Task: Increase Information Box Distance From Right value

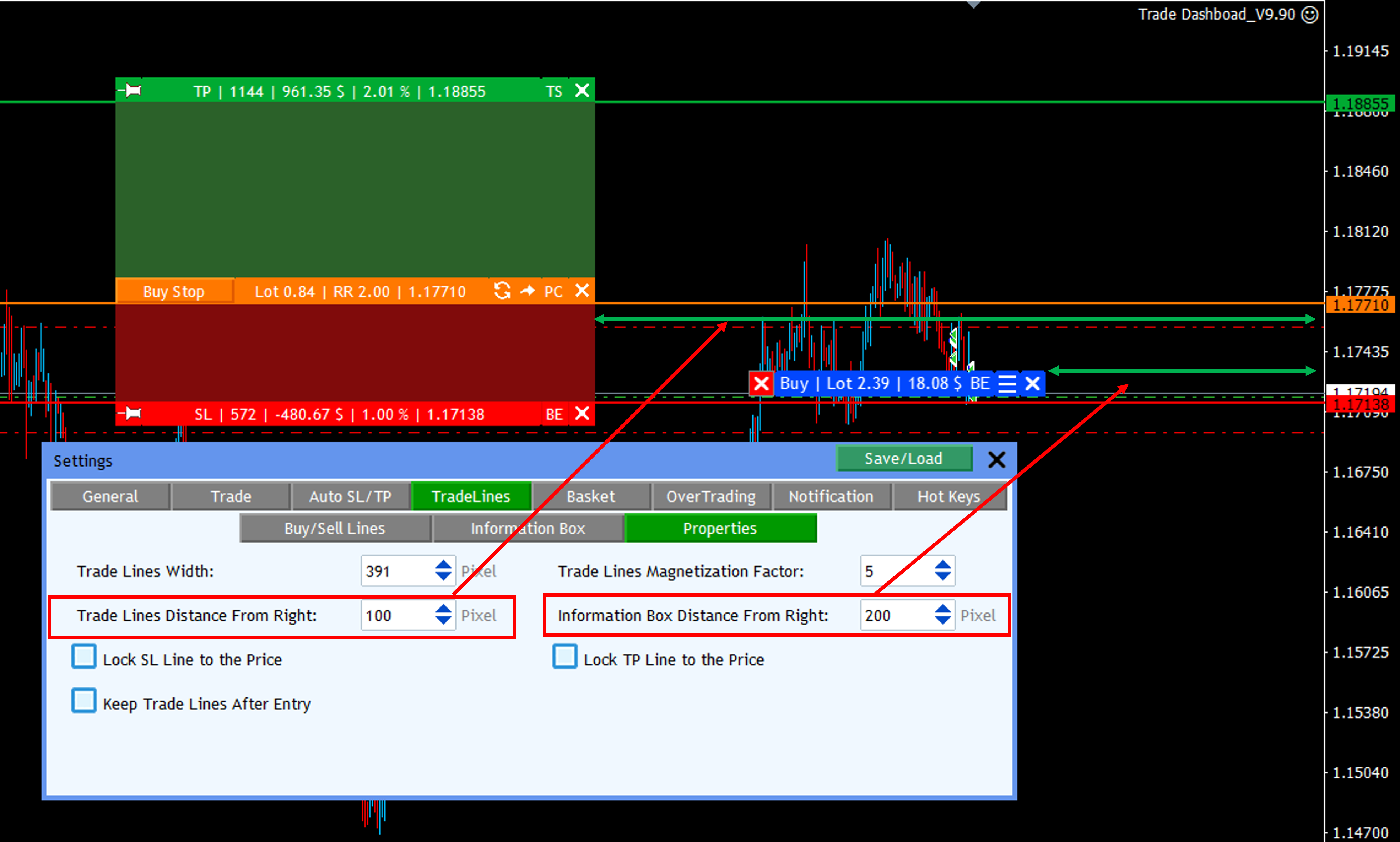Action: point(942,609)
